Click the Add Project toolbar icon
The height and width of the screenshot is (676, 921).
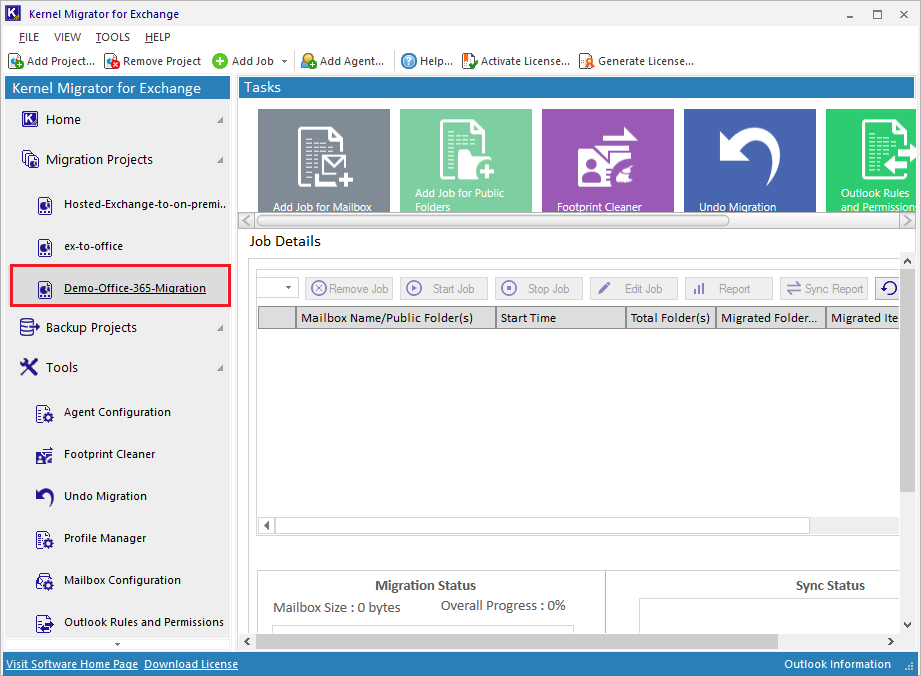click(x=16, y=61)
